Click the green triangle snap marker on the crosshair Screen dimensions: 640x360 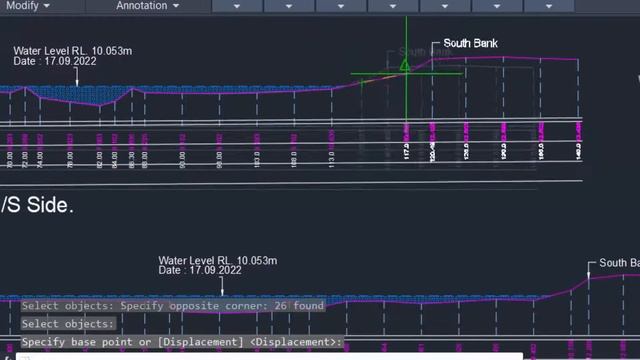pos(404,65)
